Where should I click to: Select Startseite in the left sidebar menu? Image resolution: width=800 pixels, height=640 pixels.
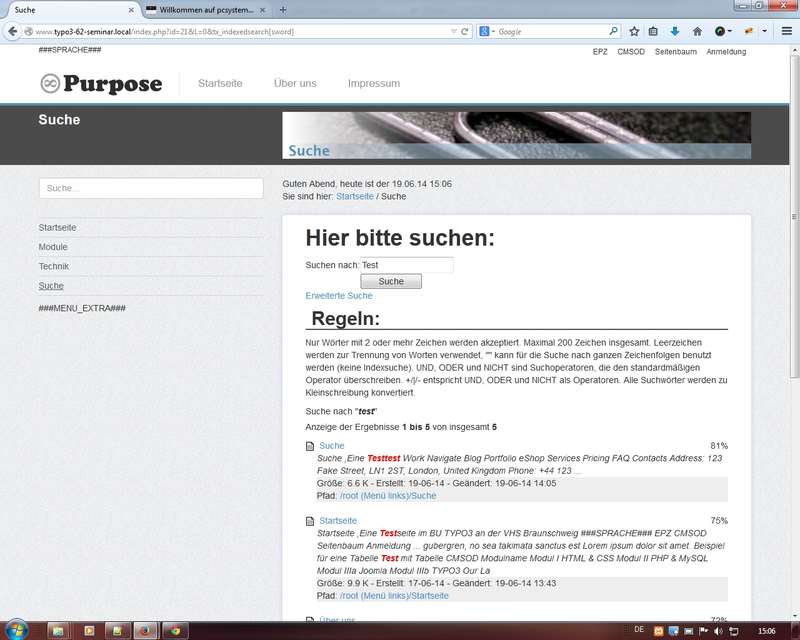coord(57,228)
